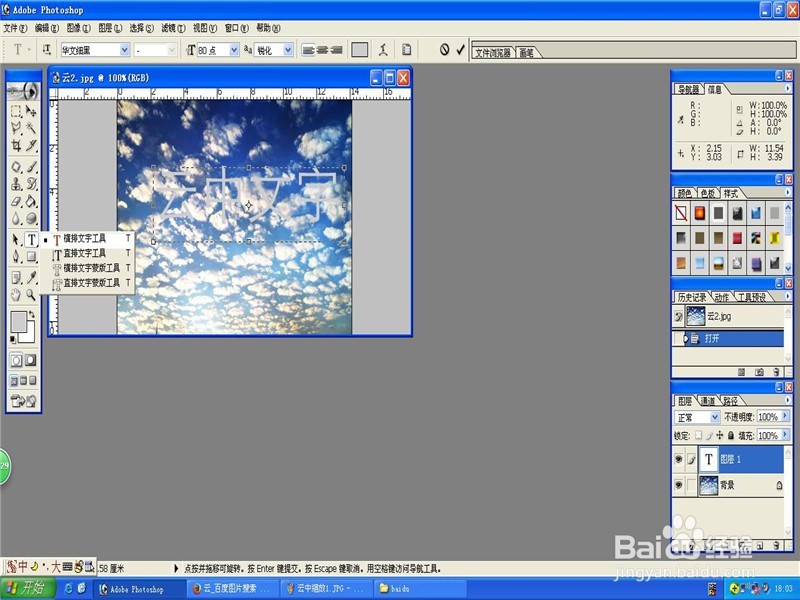Open character palette icon in options bar
800x600 pixels.
pos(407,49)
